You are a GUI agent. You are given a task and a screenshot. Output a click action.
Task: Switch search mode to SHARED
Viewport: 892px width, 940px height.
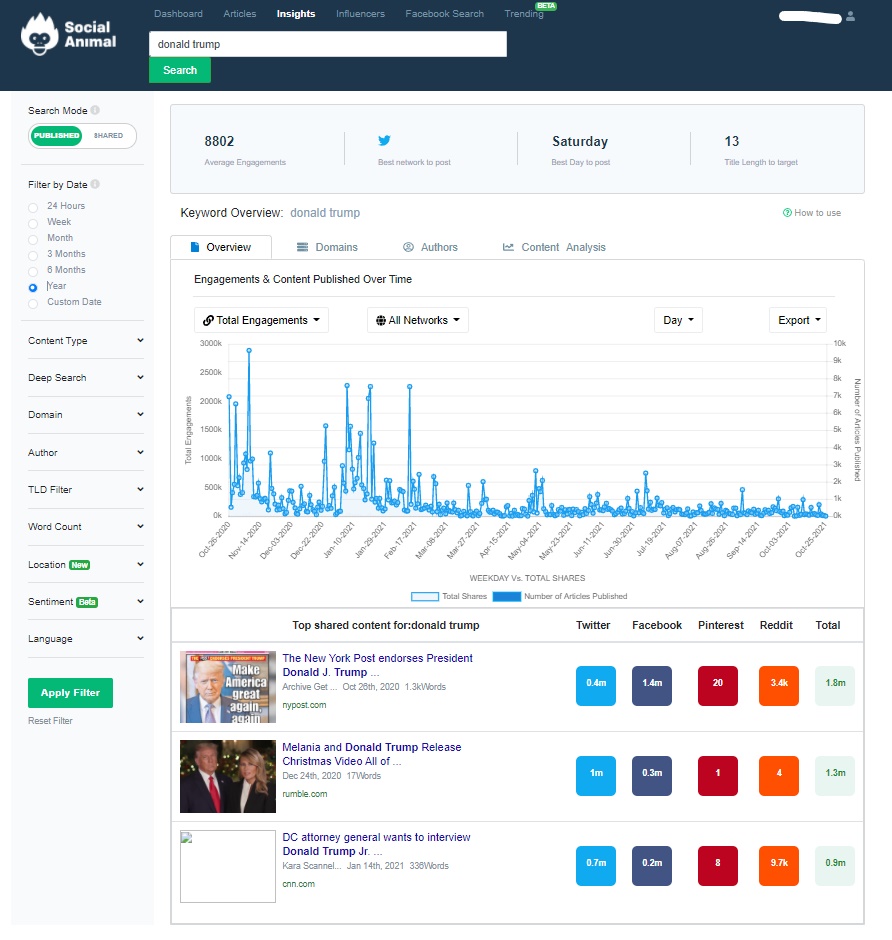(109, 135)
